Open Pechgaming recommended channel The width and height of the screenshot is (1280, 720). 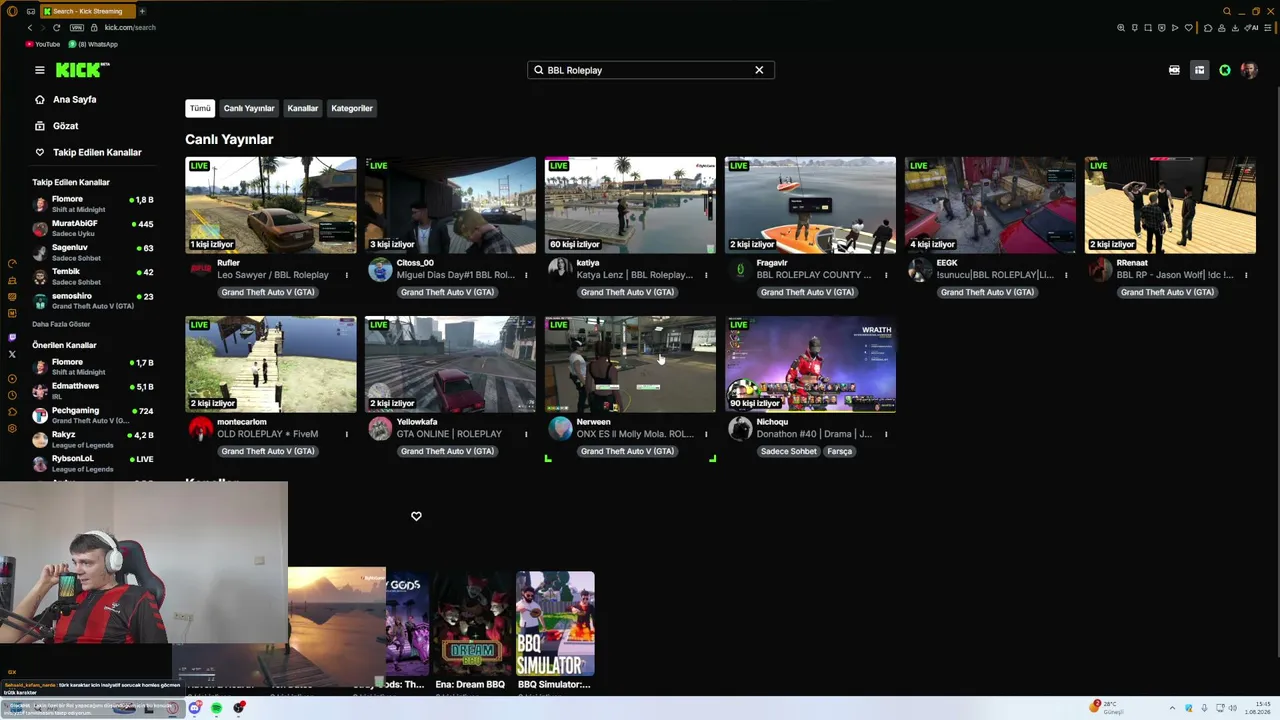(94, 415)
